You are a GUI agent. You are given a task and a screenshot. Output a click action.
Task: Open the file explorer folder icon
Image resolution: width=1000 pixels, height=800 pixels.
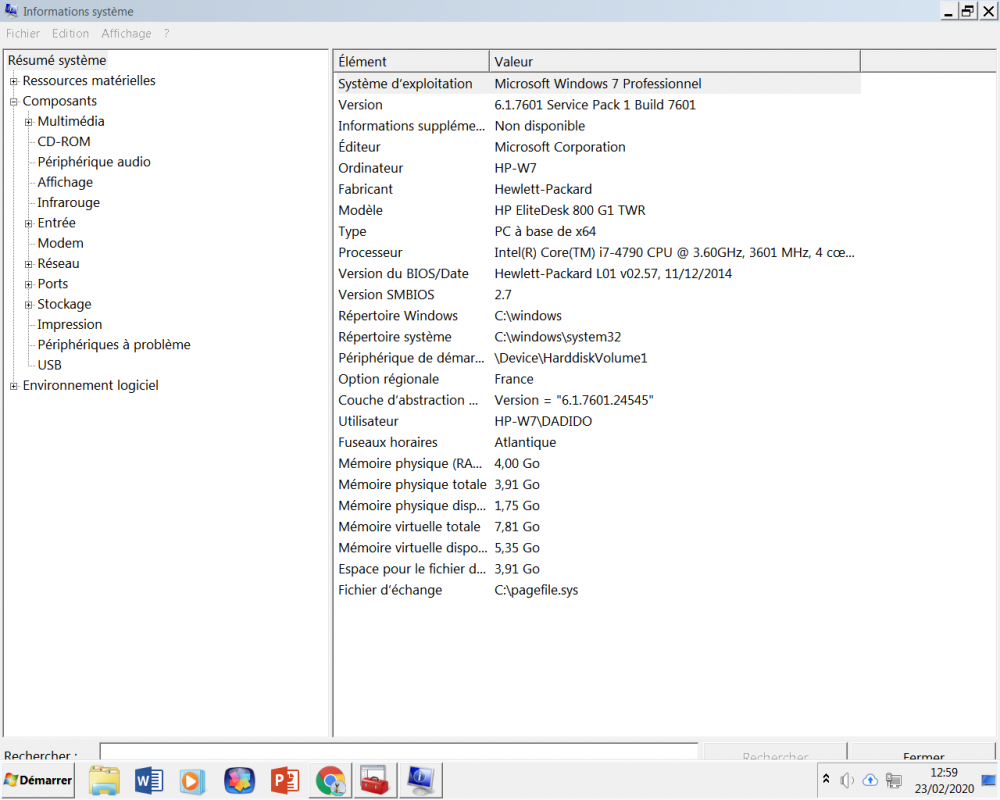click(104, 780)
